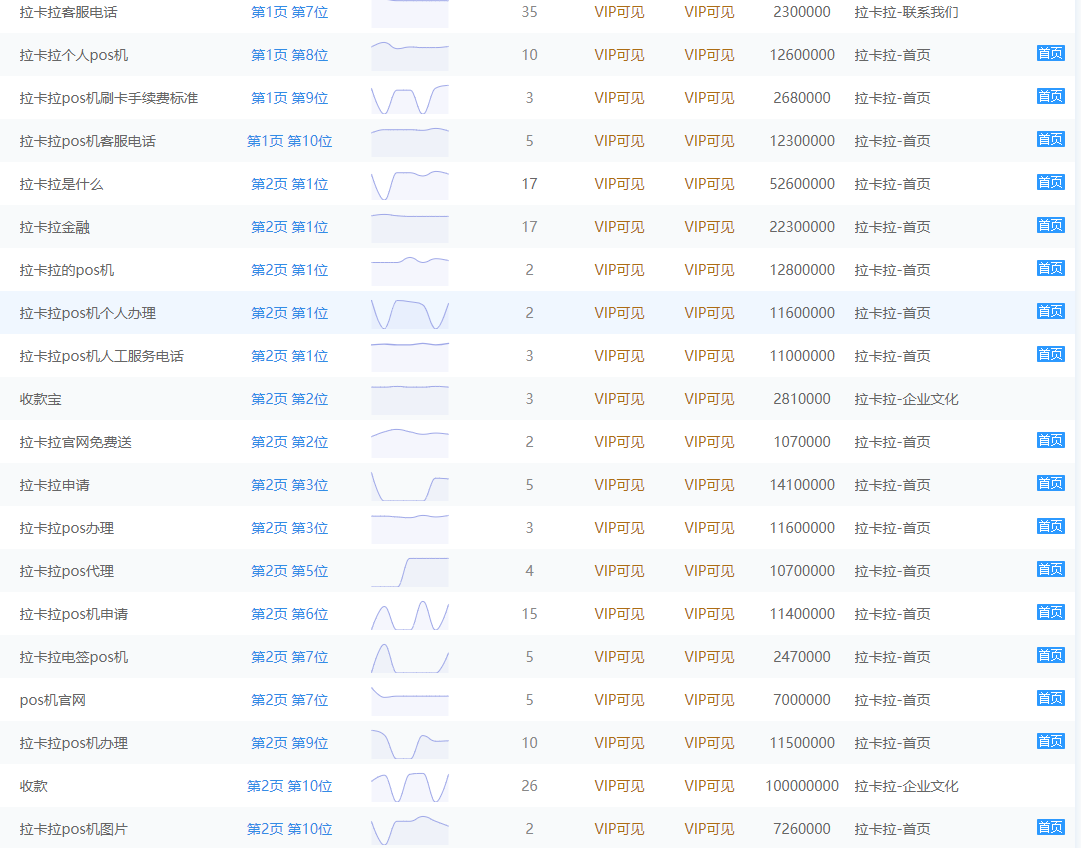Open the trend sparkline for 拉卡拉pos机刷卡手续费标准
The width and height of the screenshot is (1081, 848).
click(x=410, y=99)
